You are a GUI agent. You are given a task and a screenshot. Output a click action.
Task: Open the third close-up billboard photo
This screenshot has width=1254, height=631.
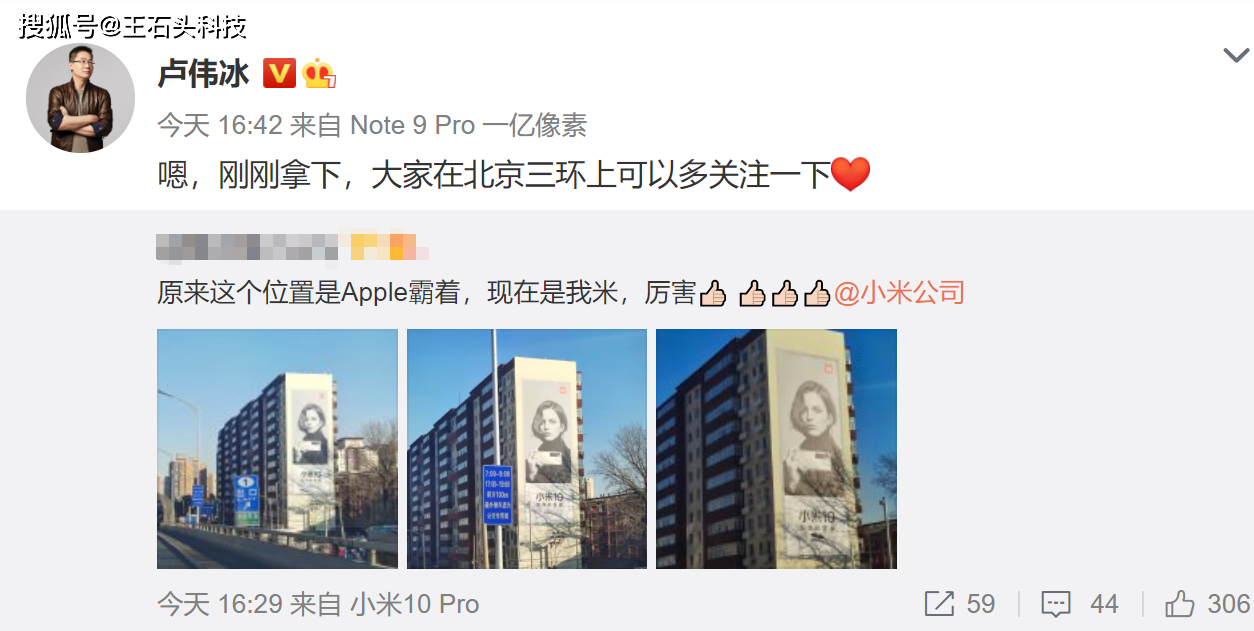pos(776,449)
